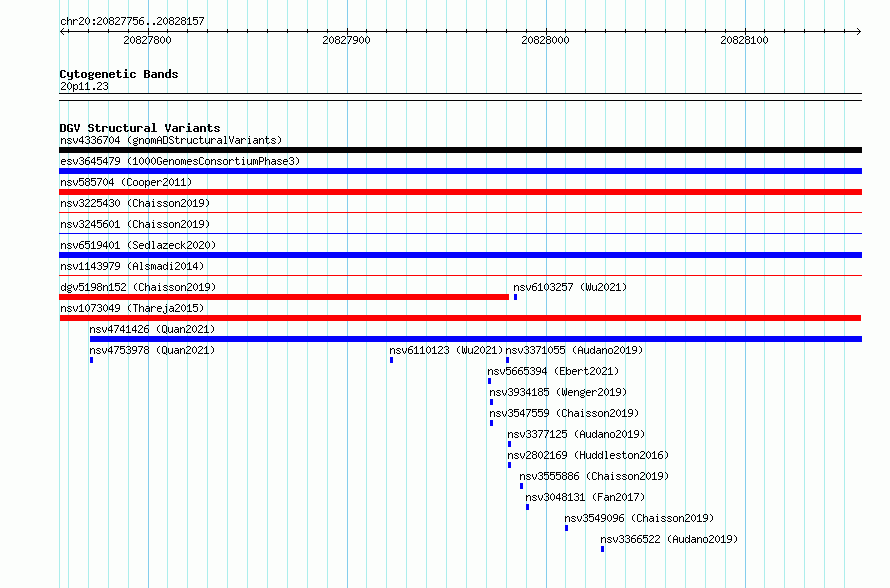Open nsv2802169 Huddleston2016 label

coord(588,455)
